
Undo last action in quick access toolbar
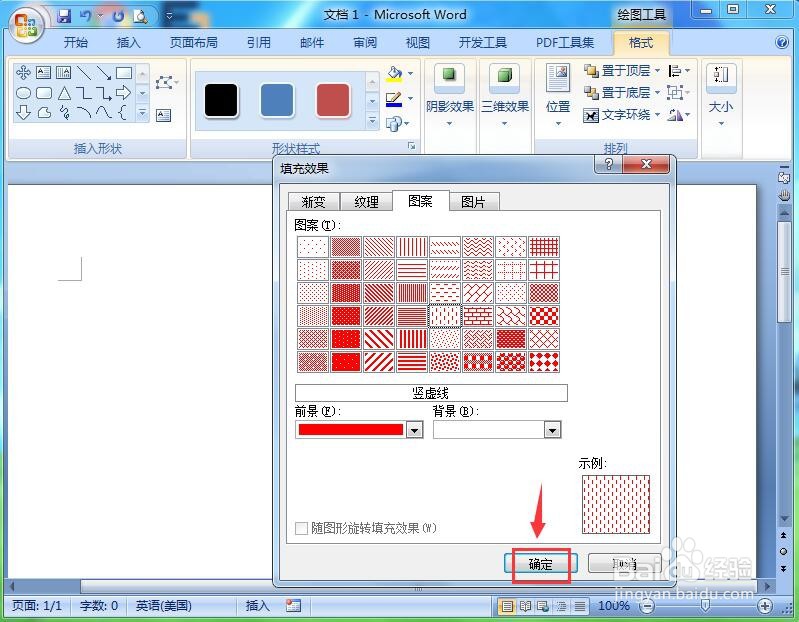85,16
